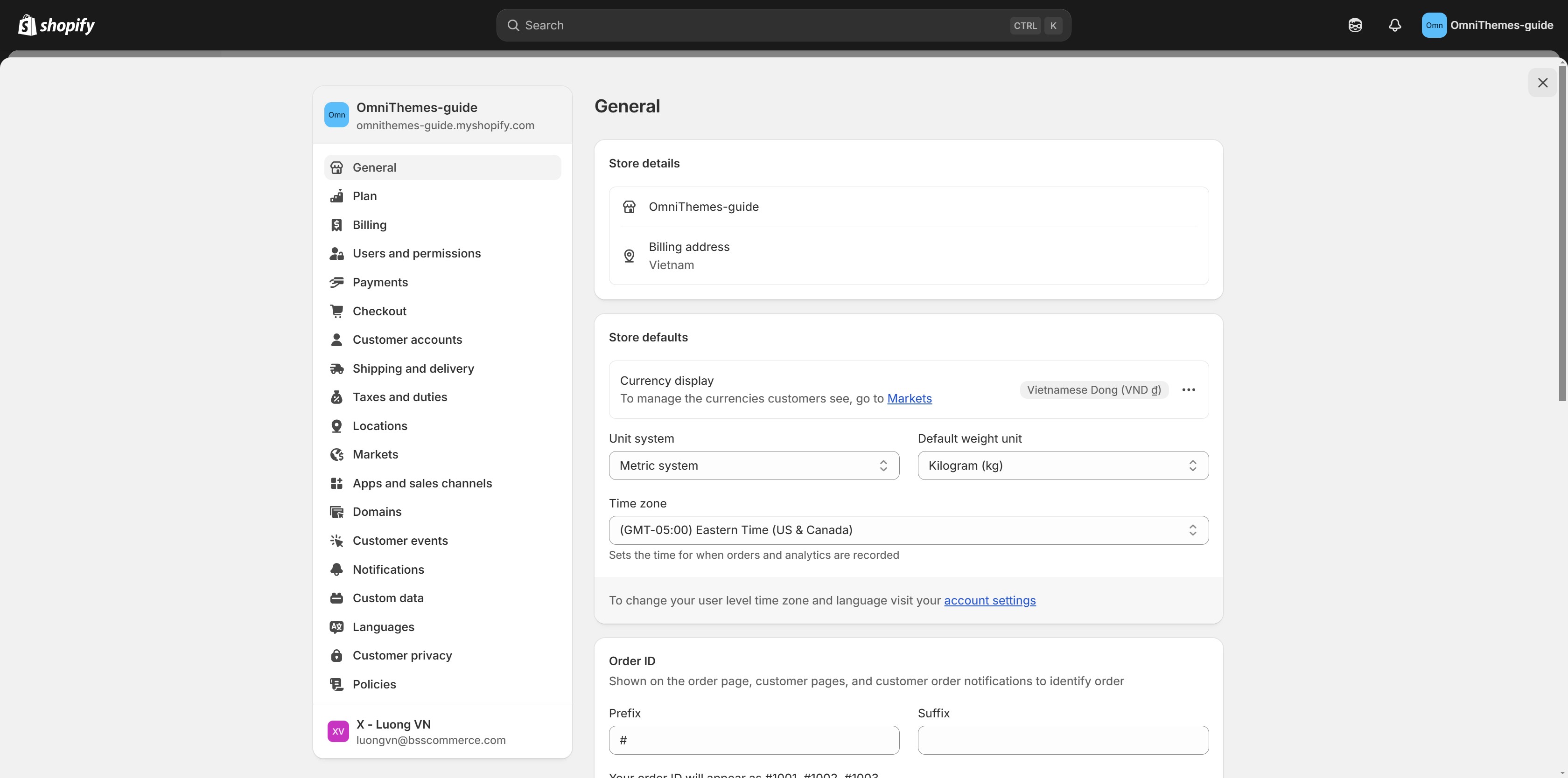
Task: Open Custom data settings
Action: (442, 598)
